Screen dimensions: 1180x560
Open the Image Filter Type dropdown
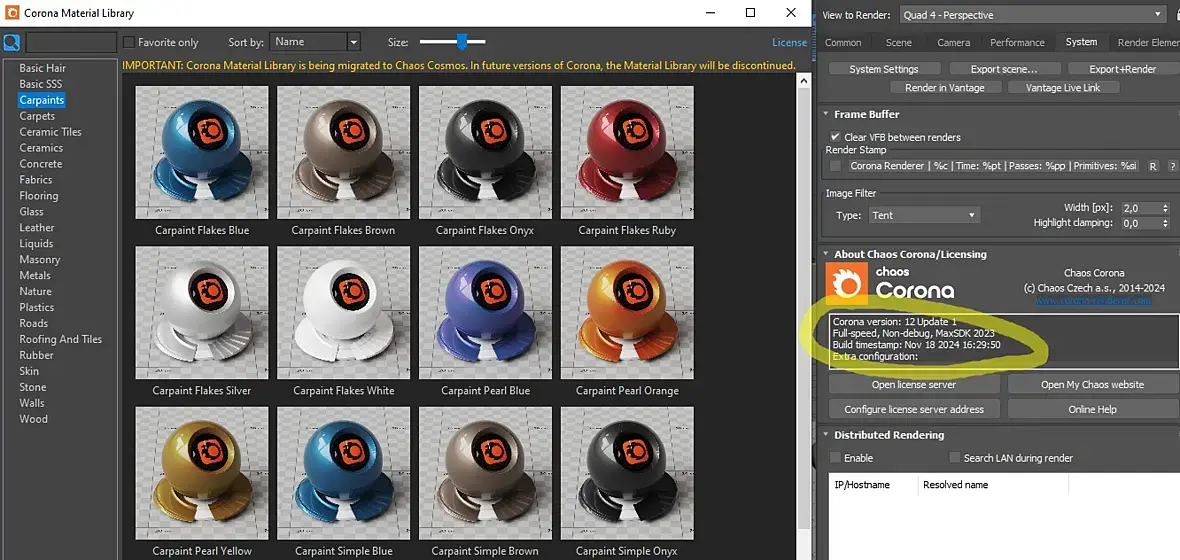click(x=924, y=215)
